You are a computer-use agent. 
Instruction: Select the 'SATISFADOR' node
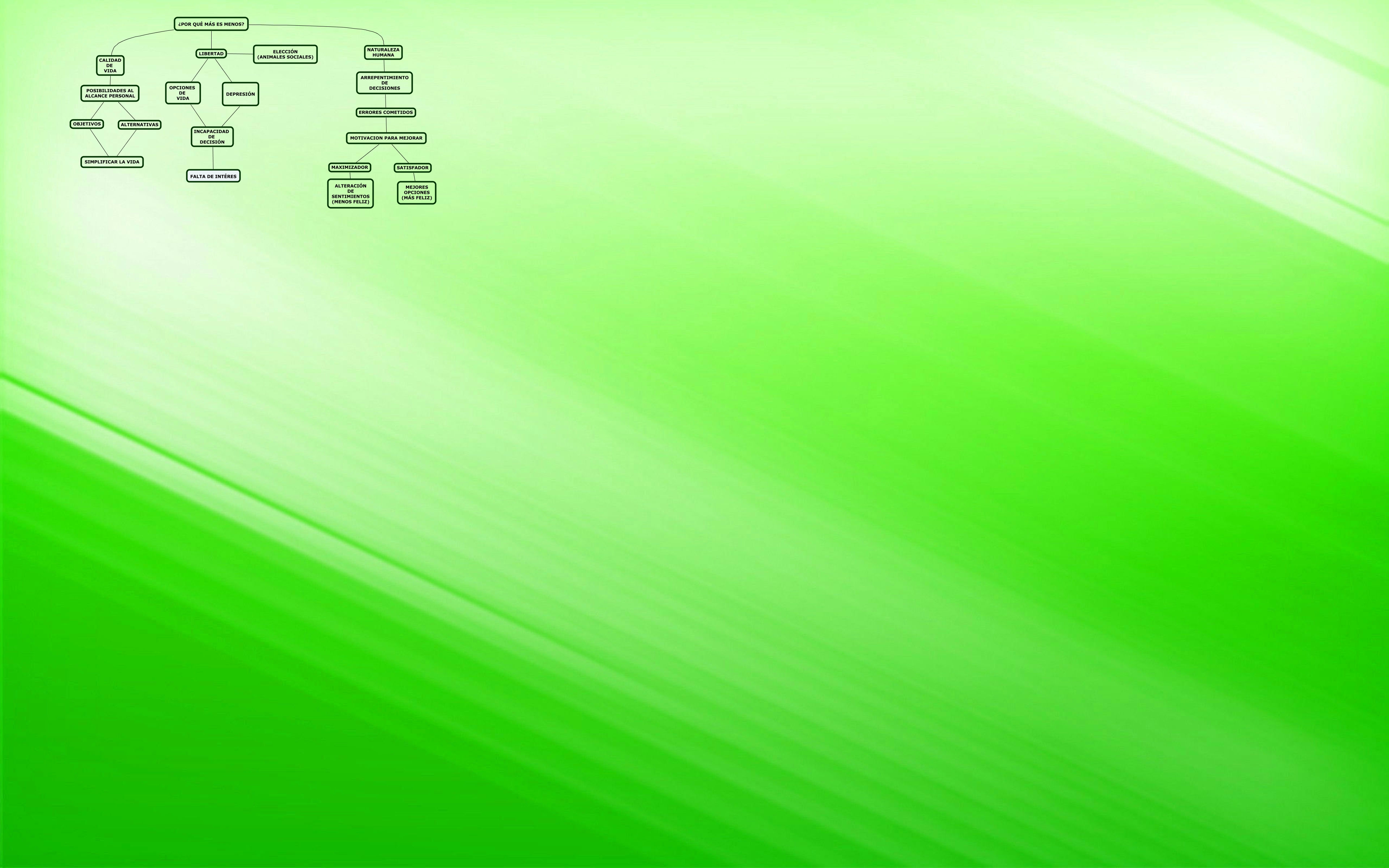pos(412,167)
